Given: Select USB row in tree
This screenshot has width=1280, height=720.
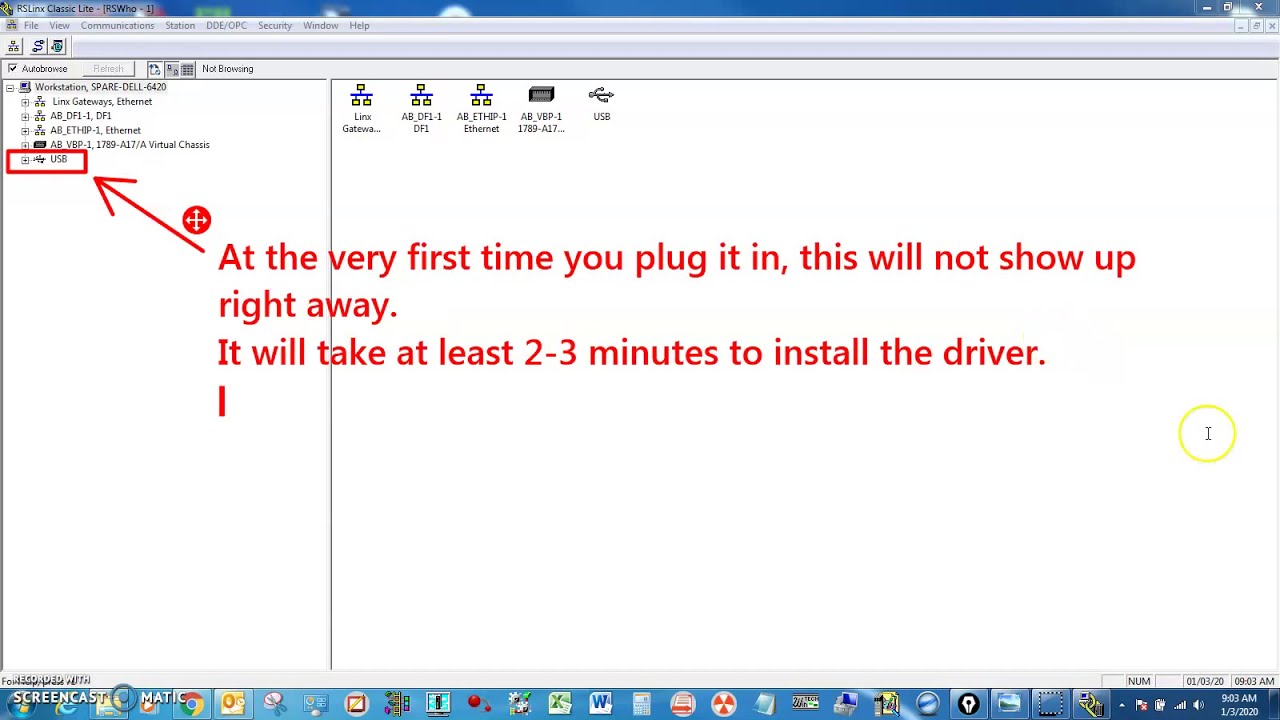Looking at the screenshot, I should 58,160.
